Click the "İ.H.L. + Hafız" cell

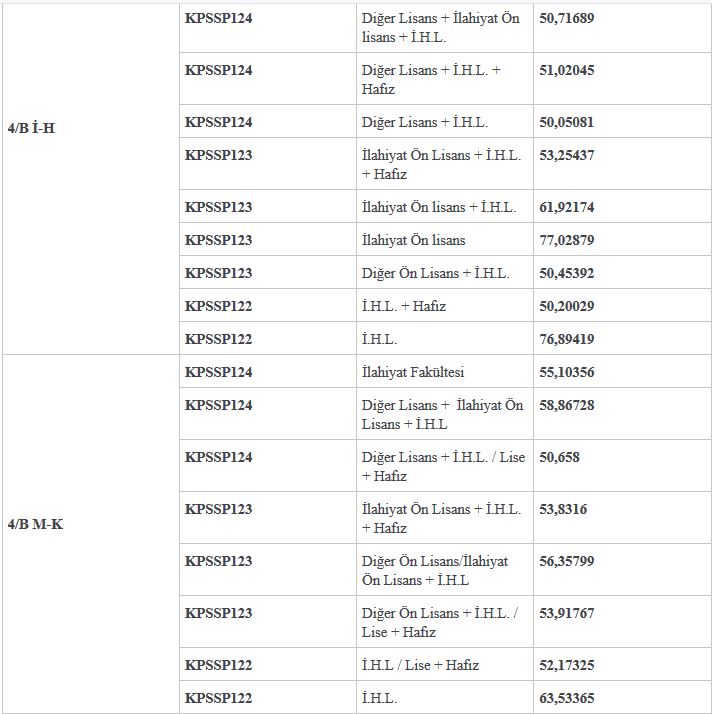(x=404, y=306)
